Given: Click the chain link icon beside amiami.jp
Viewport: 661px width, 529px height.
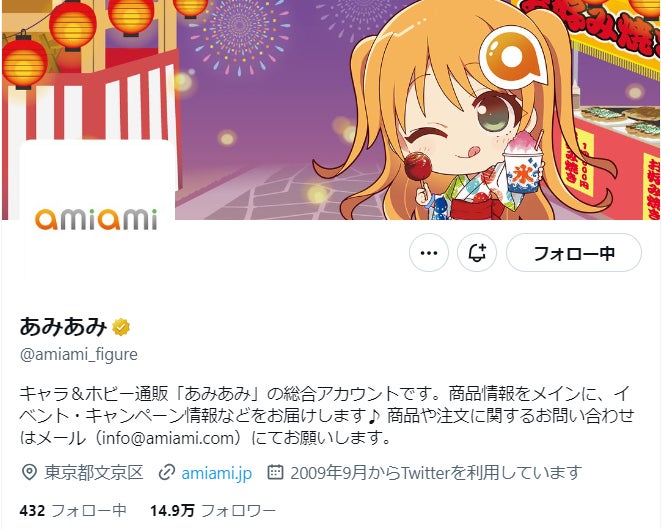Looking at the screenshot, I should 167,473.
